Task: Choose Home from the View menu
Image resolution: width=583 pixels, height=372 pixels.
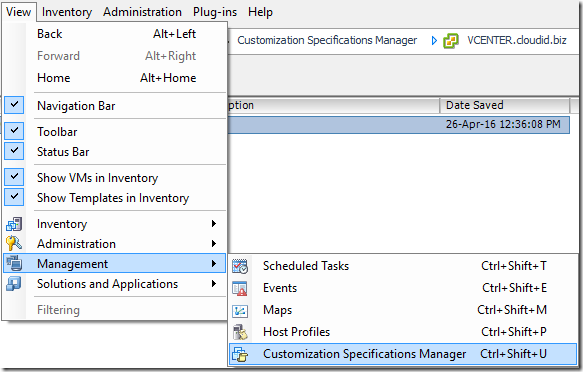Action: [x=115, y=78]
